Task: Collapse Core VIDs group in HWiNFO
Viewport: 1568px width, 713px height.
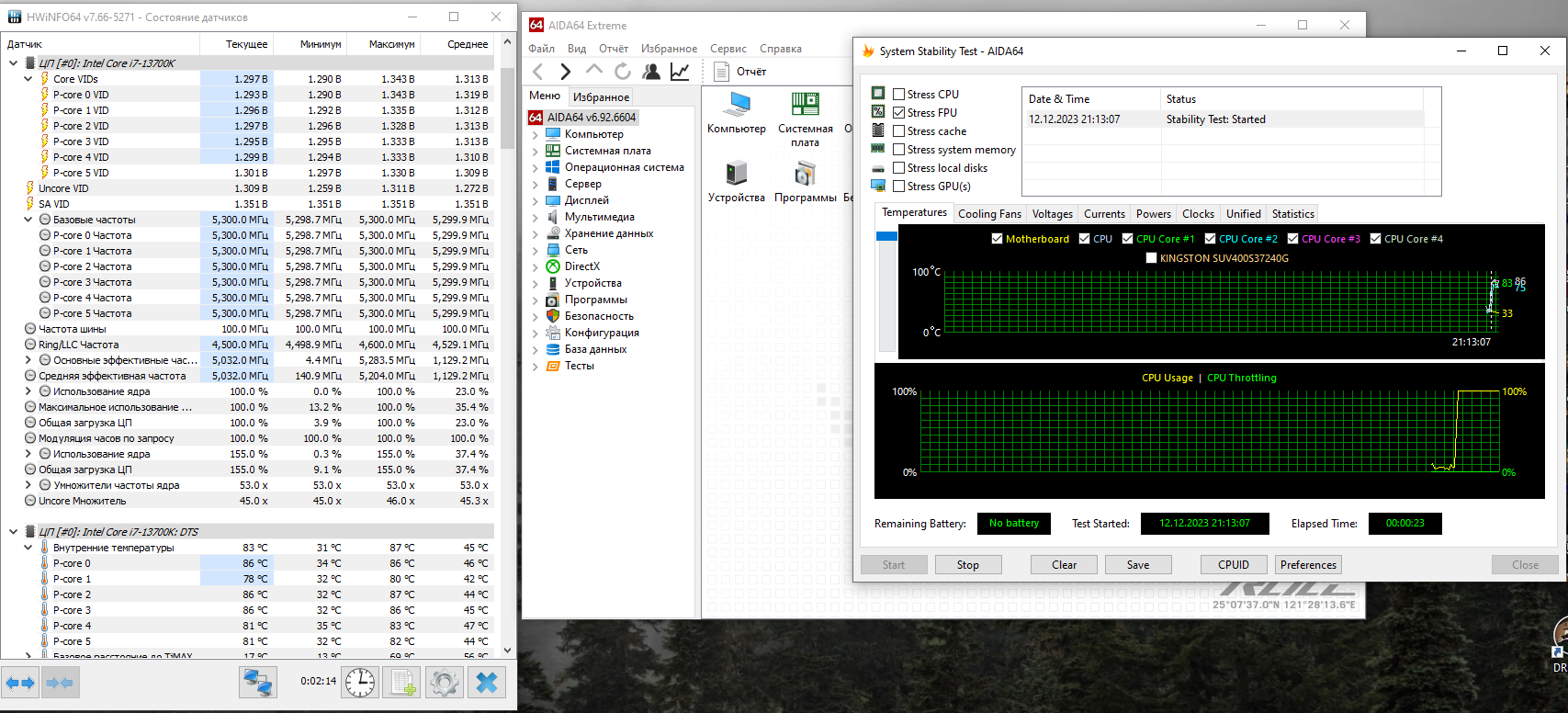Action: pyautogui.click(x=28, y=79)
